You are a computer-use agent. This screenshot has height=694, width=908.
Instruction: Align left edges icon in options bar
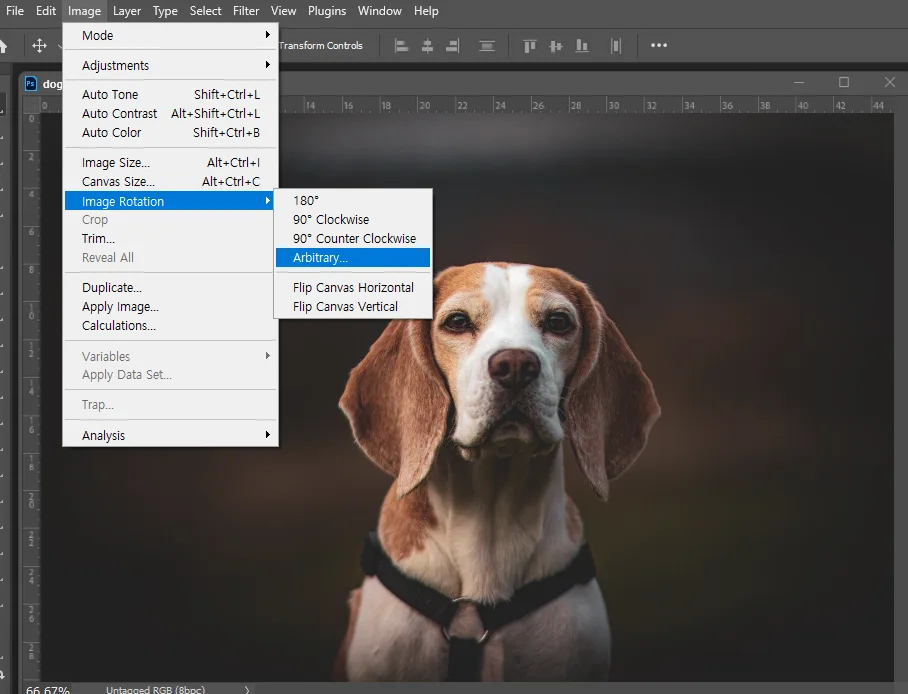[401, 46]
